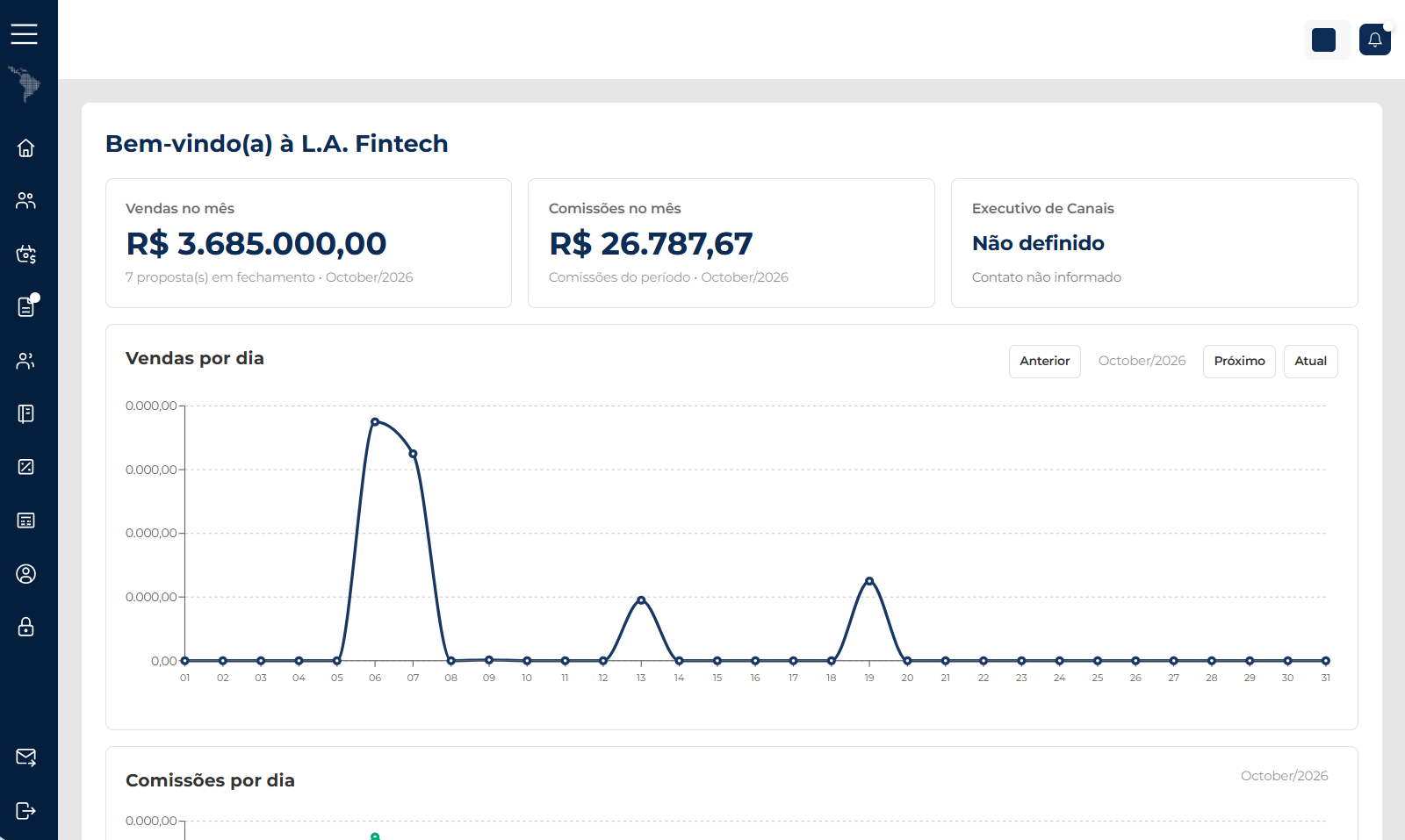Open the clipboard icon with notification dot

click(x=26, y=307)
